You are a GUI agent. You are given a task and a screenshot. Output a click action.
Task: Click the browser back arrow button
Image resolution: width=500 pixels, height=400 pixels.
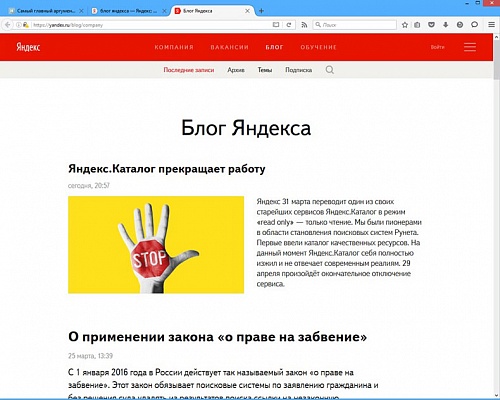[7, 25]
